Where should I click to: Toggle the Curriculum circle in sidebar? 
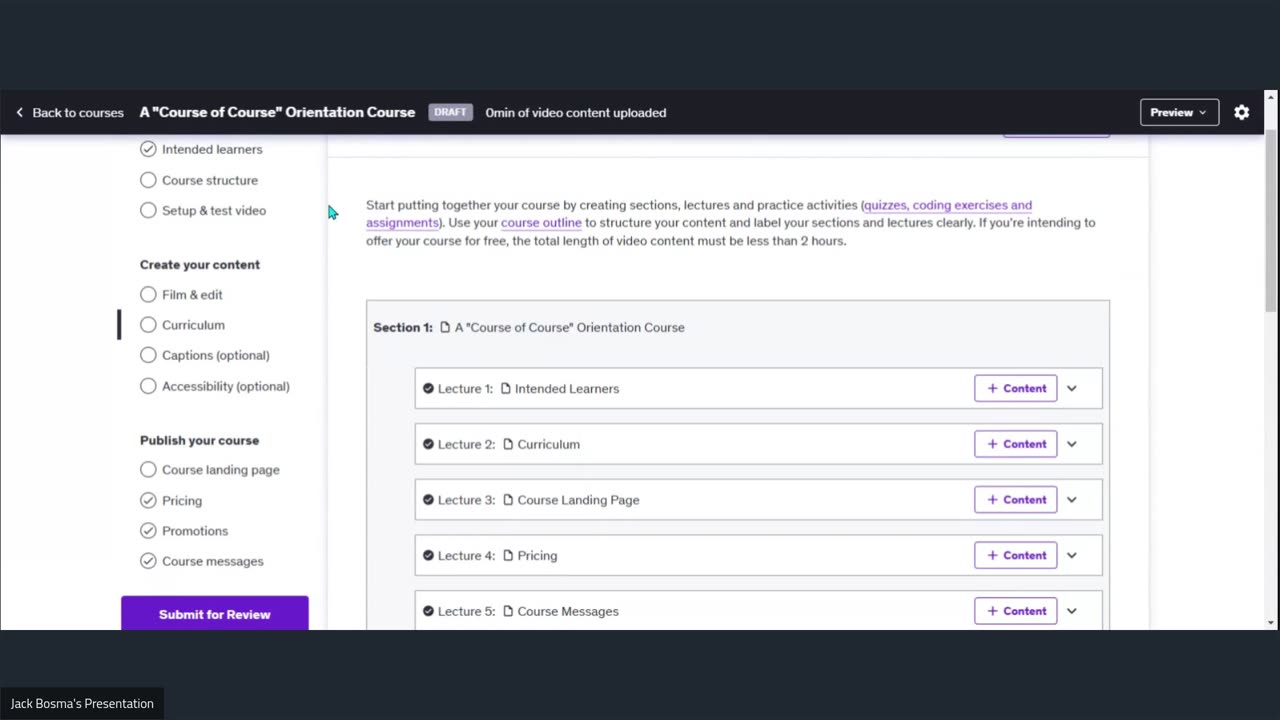point(148,325)
